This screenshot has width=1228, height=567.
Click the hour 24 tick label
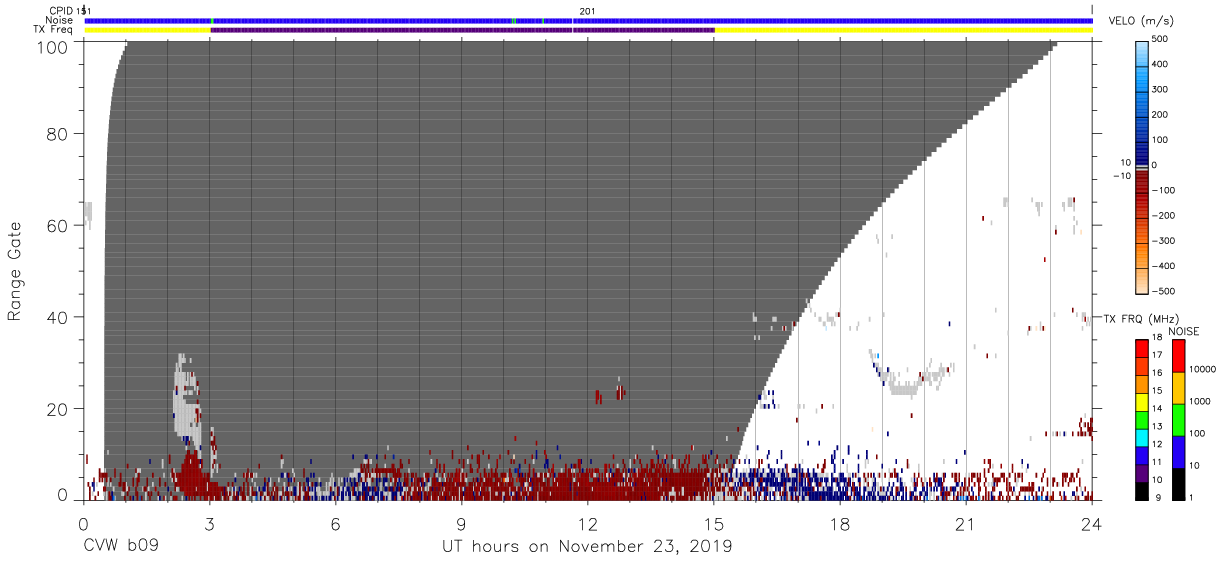click(1092, 524)
